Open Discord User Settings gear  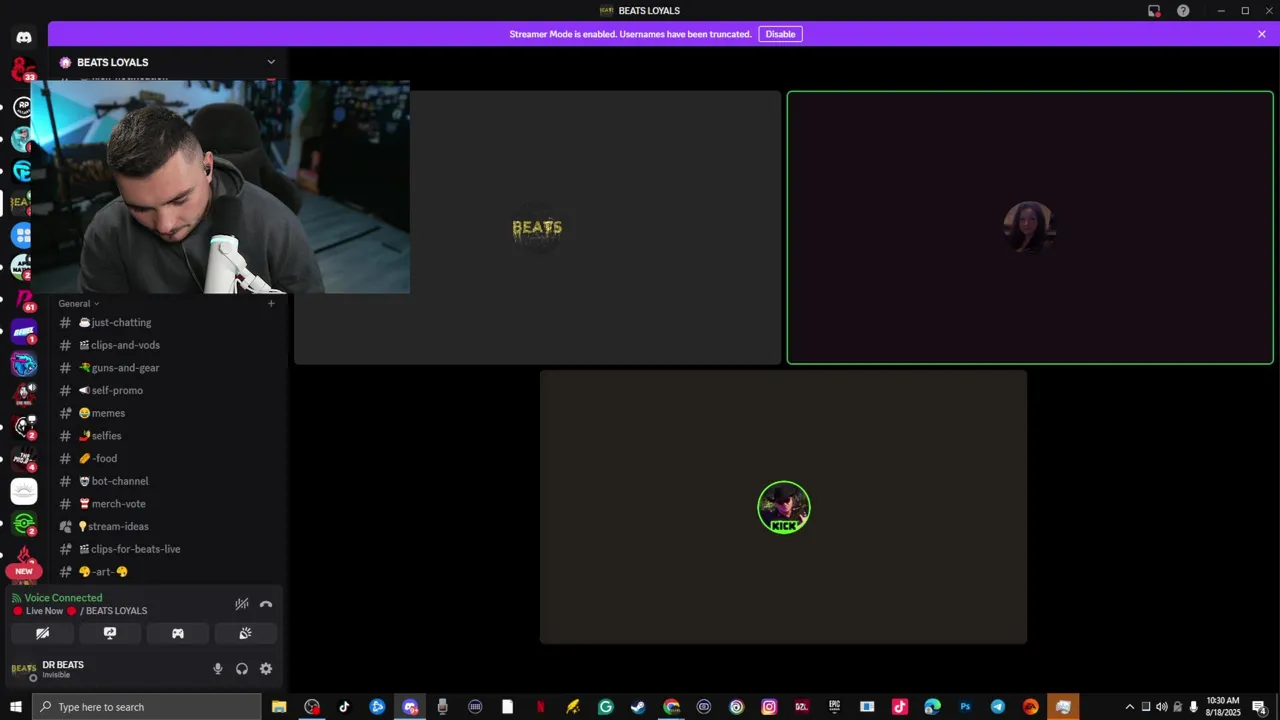point(266,669)
